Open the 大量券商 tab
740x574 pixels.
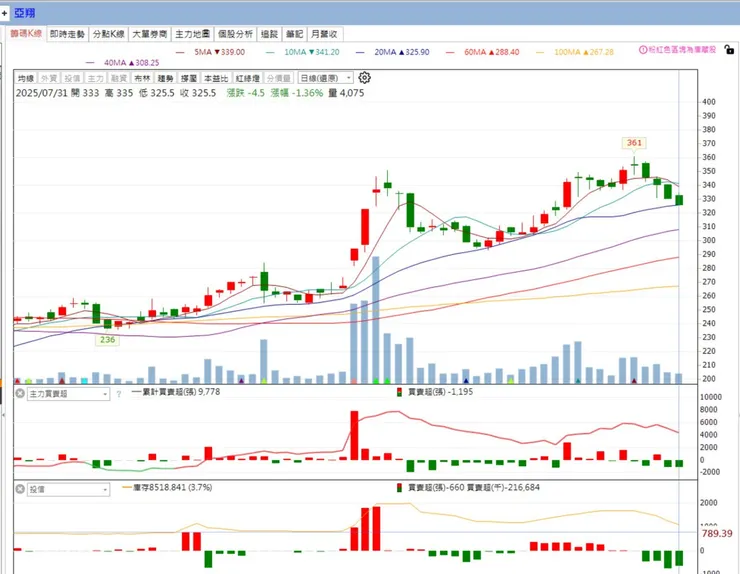(150, 34)
